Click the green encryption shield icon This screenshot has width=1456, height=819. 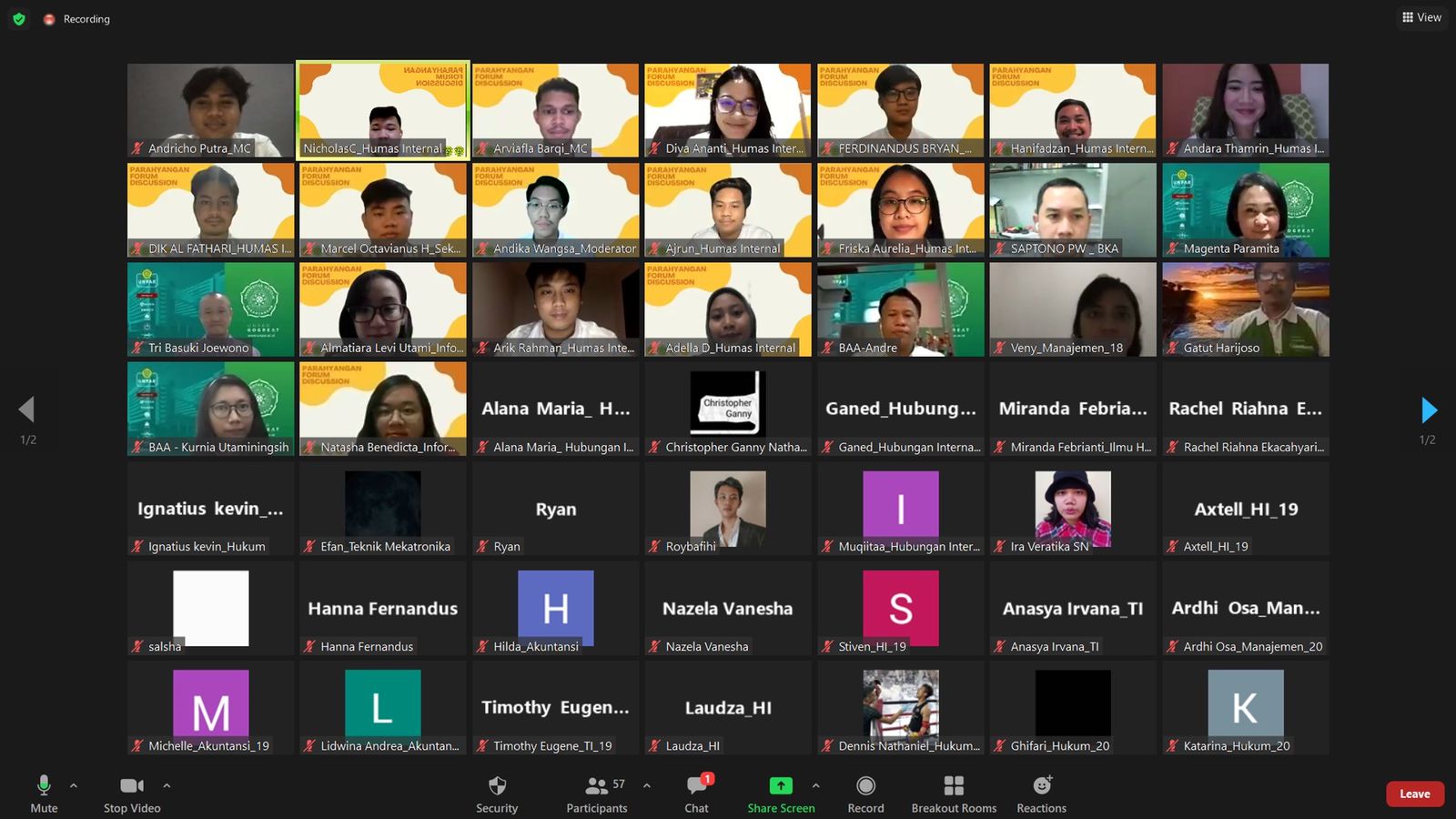[19, 19]
